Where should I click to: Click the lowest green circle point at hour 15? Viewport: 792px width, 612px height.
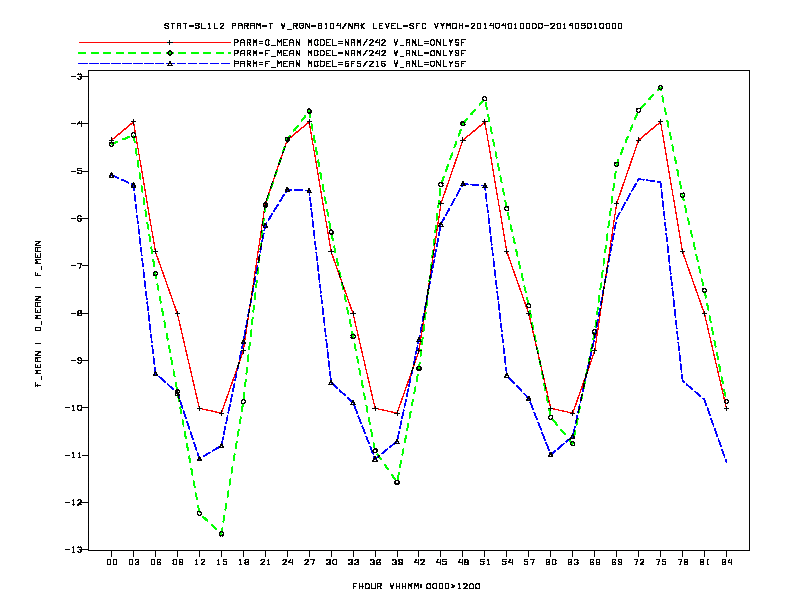pos(221,534)
